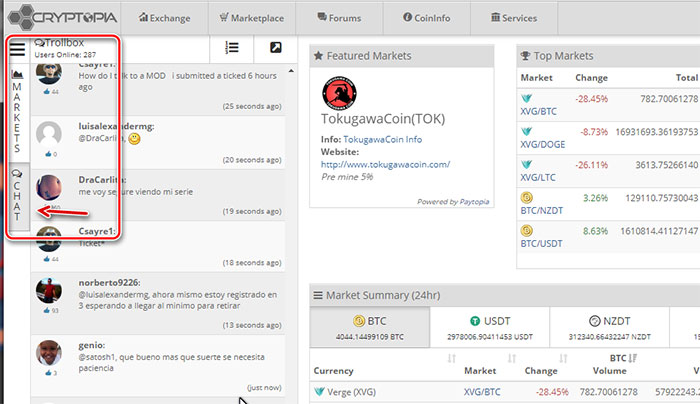The height and width of the screenshot is (404, 700).
Task: Select the NZDT market summary tab
Action: 609,327
